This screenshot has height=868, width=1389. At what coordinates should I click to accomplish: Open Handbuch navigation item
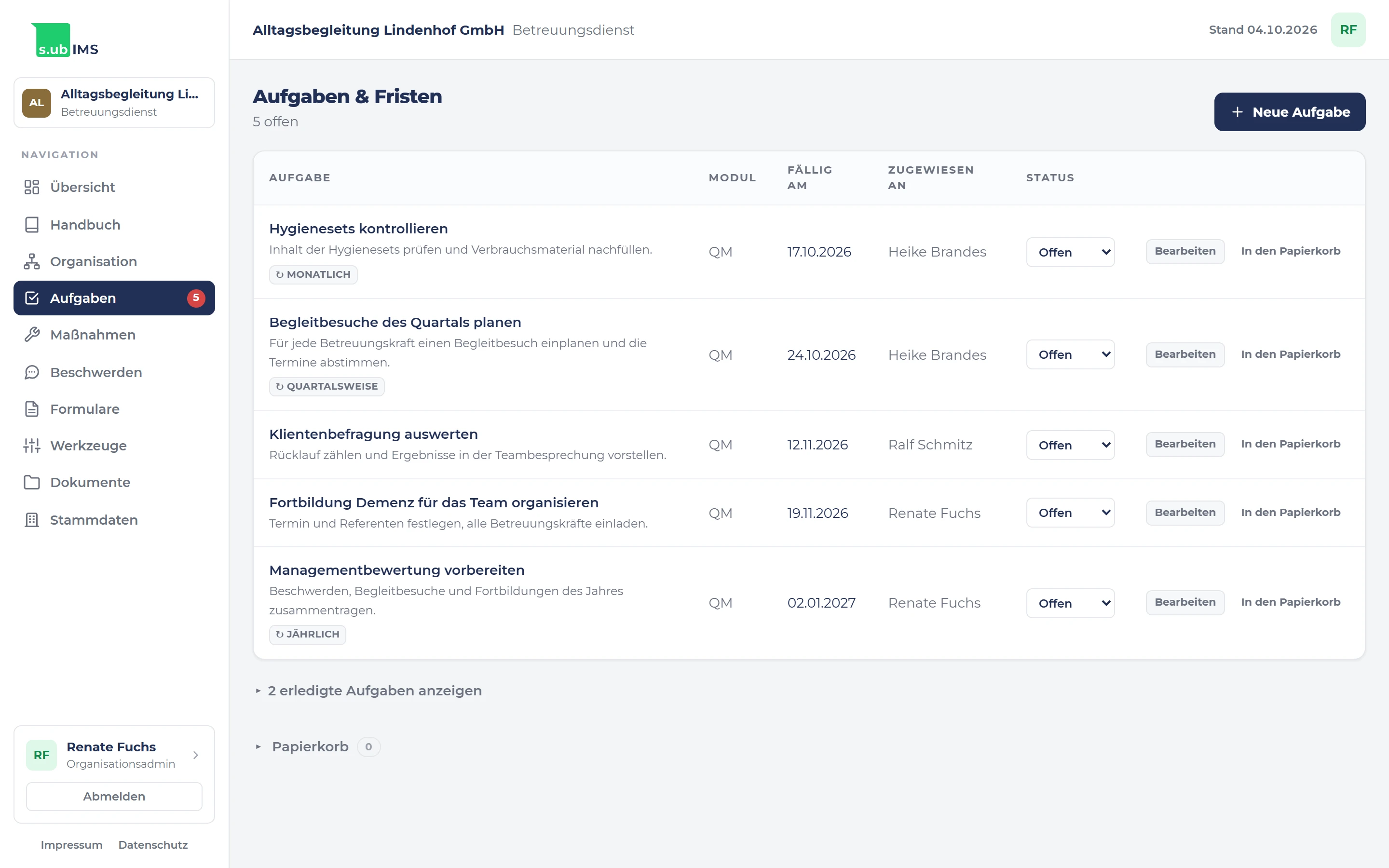pyautogui.click(x=114, y=224)
